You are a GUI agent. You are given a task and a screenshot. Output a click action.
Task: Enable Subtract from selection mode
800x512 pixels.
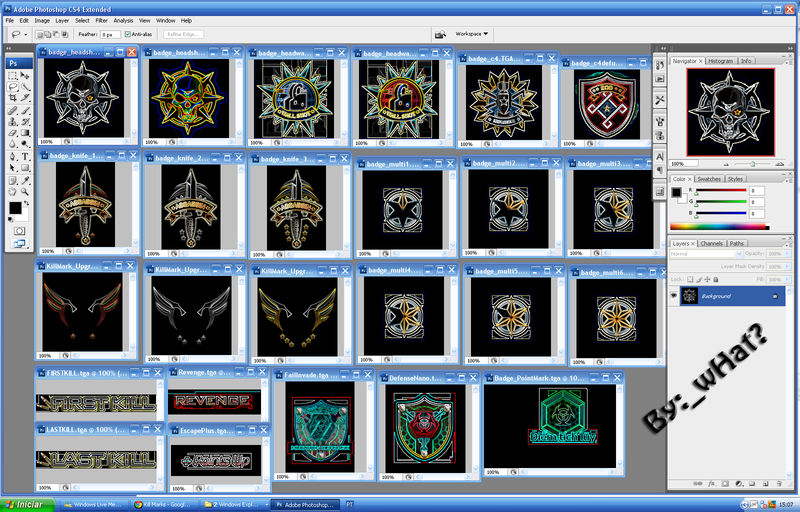coord(56,35)
